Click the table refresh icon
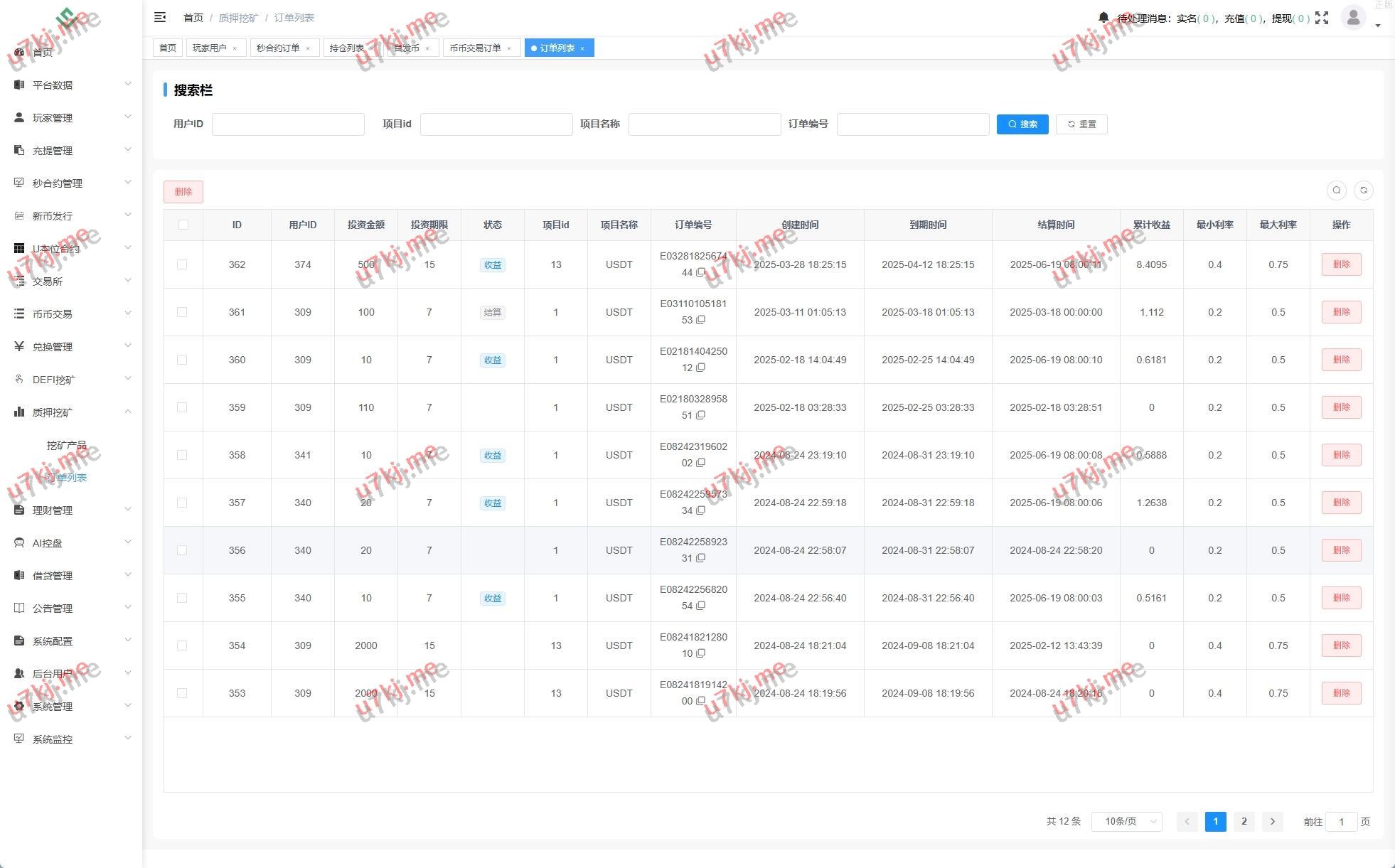 click(1363, 191)
